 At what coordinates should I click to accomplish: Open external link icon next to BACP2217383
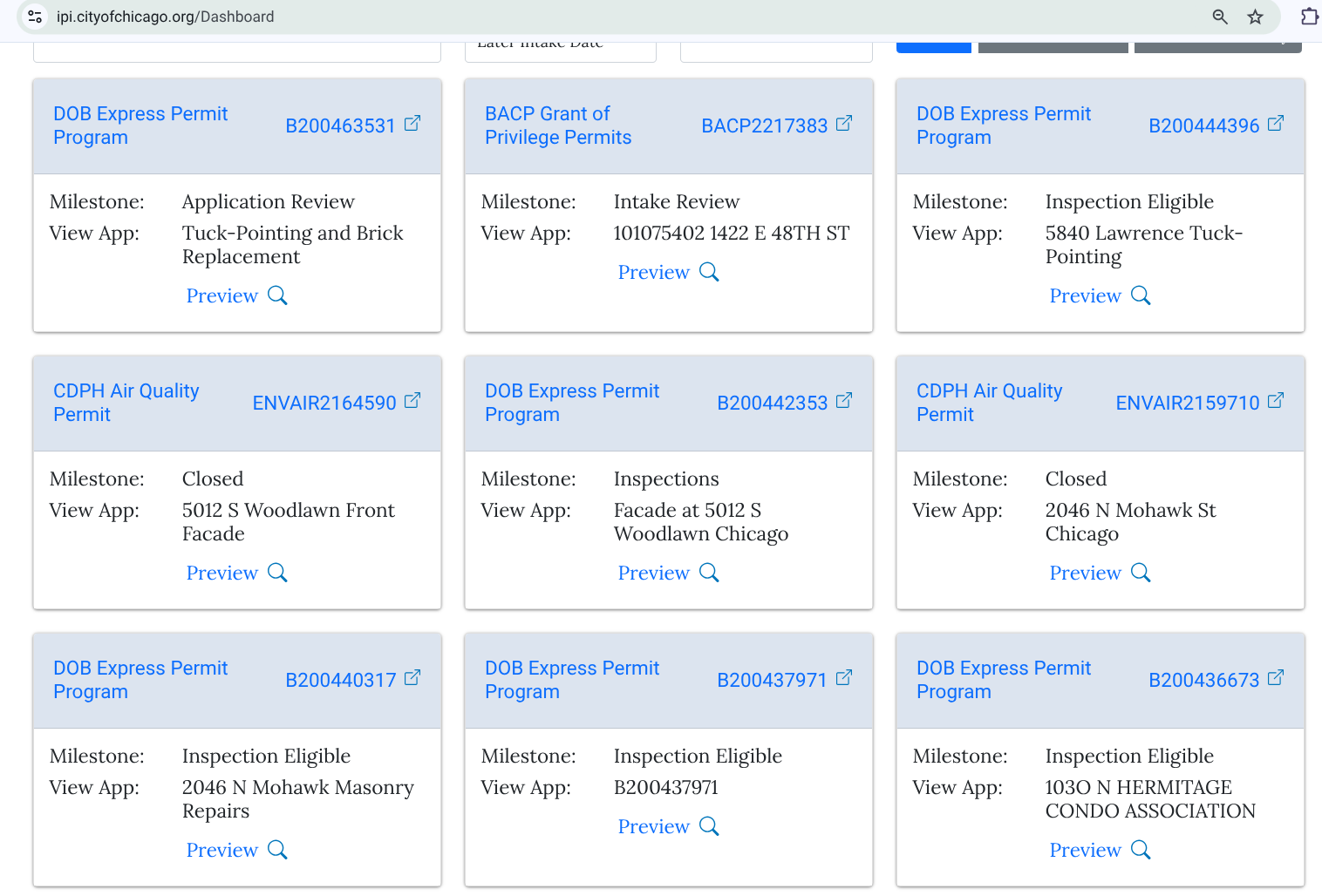[x=843, y=124]
